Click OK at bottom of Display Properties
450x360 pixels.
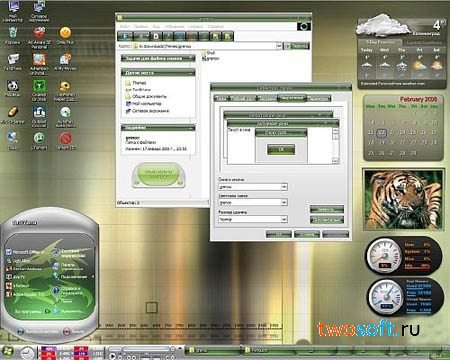tap(279, 234)
